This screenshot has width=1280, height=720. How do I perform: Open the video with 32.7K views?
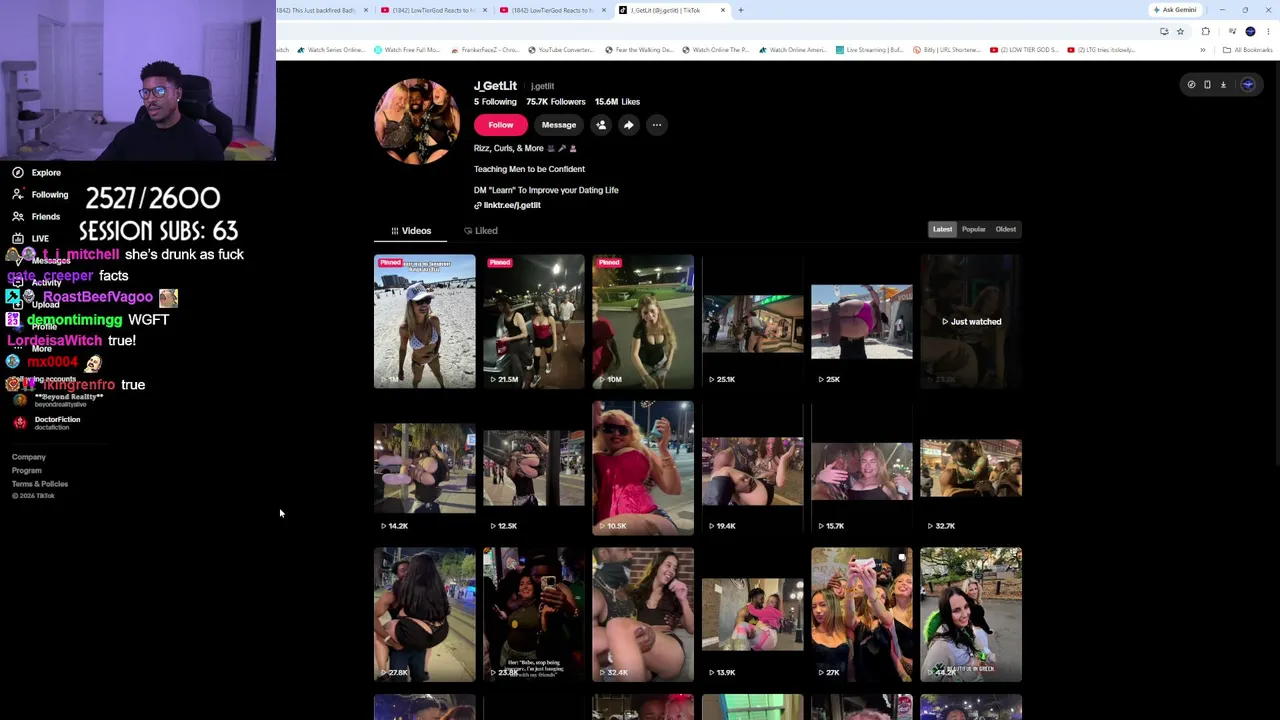point(971,468)
